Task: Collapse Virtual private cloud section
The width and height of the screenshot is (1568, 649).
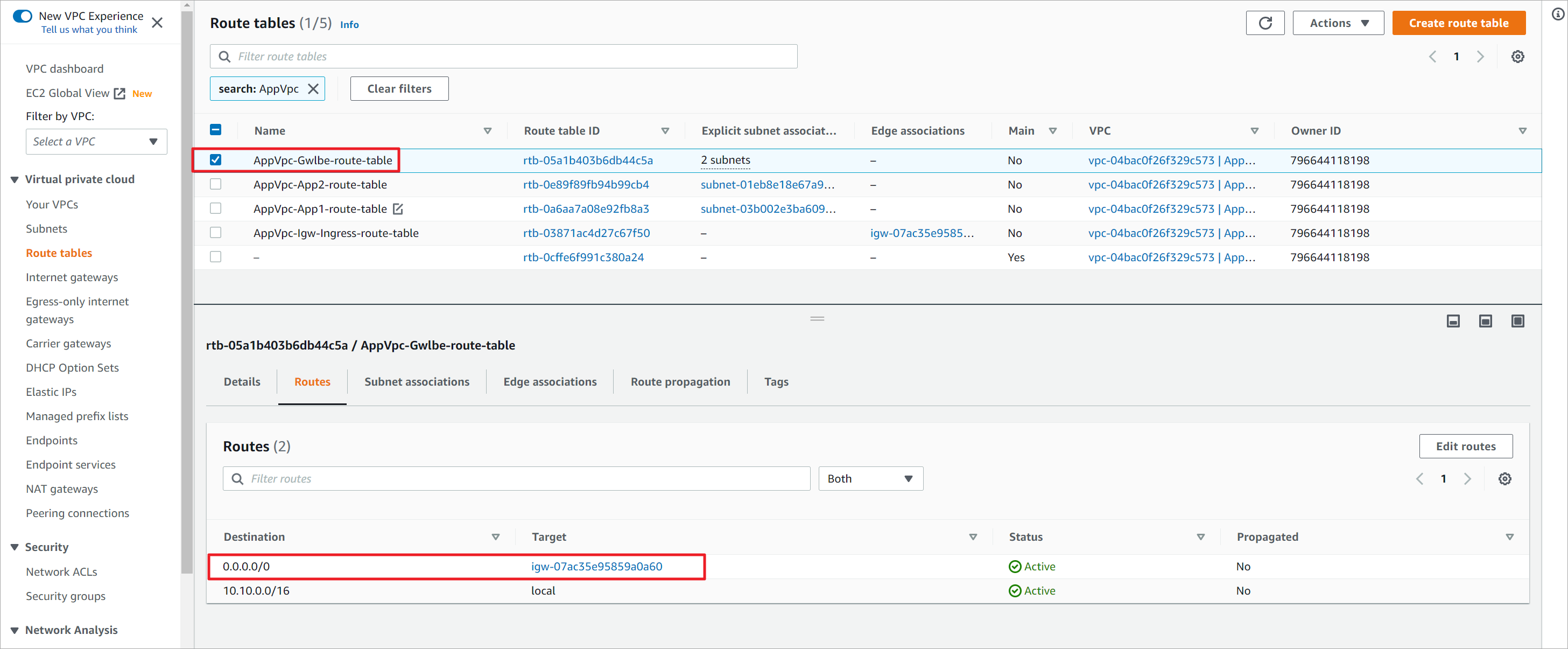Action: click(15, 179)
